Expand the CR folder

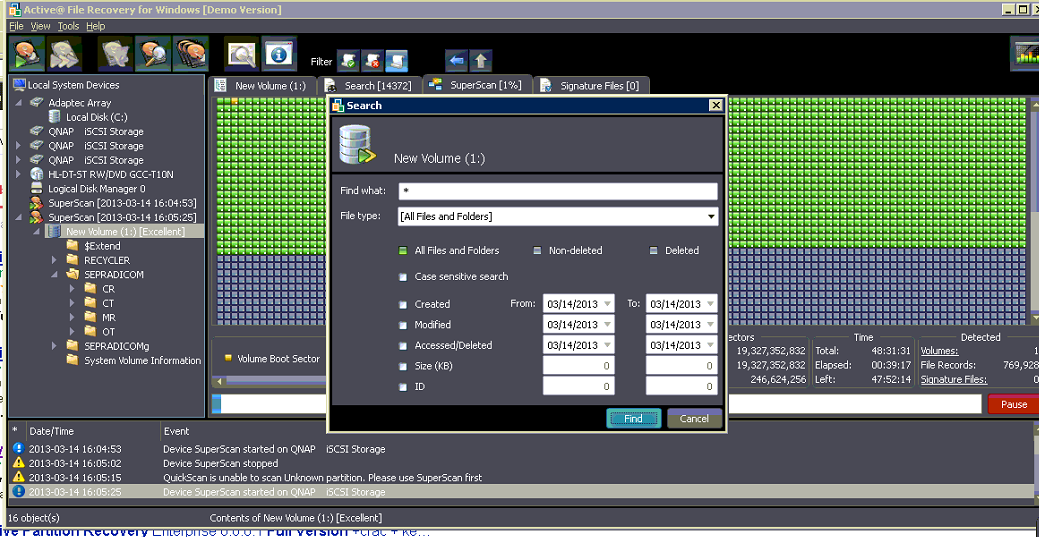(72, 289)
